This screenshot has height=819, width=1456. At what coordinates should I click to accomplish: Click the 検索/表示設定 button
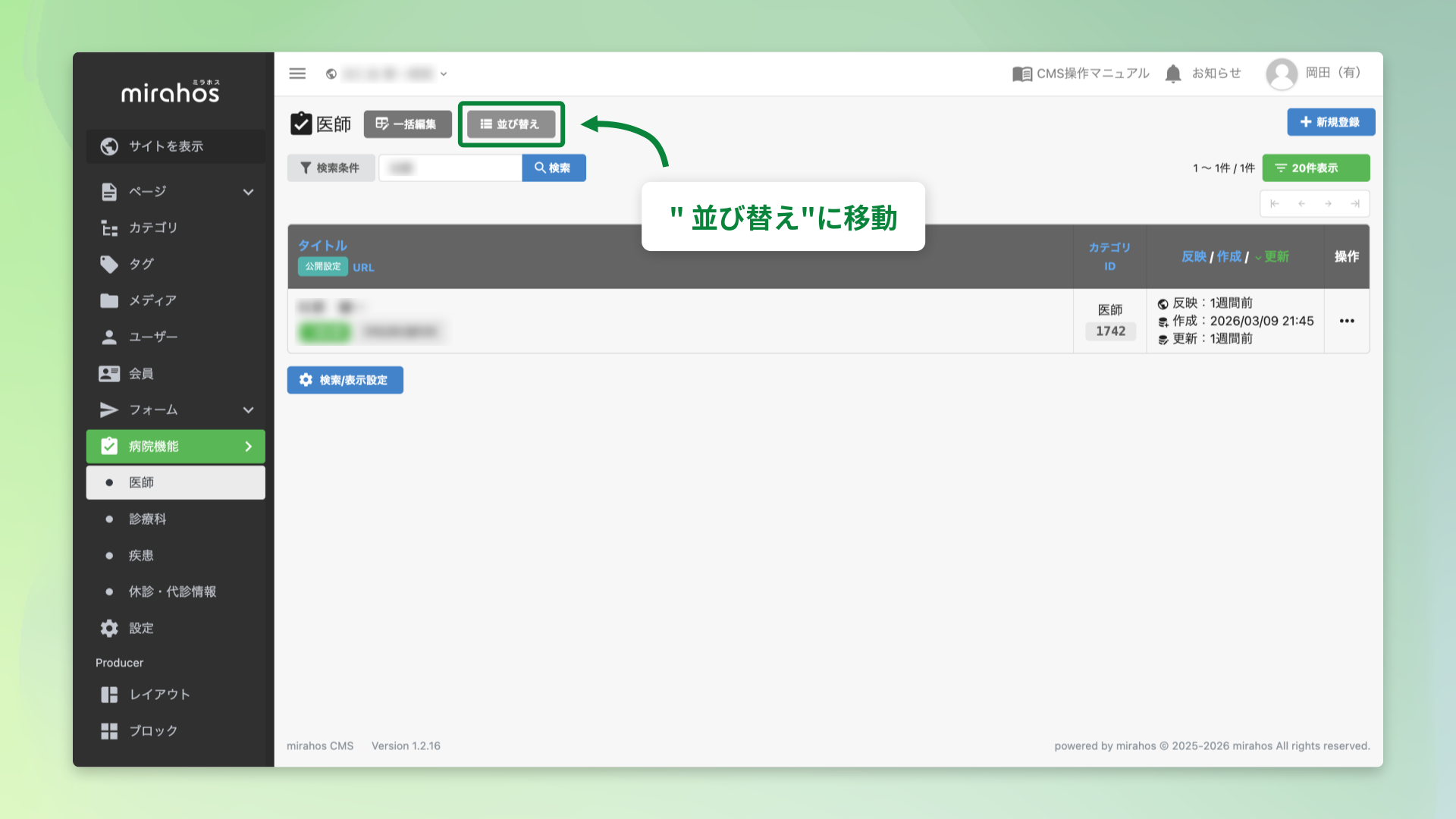click(x=345, y=380)
